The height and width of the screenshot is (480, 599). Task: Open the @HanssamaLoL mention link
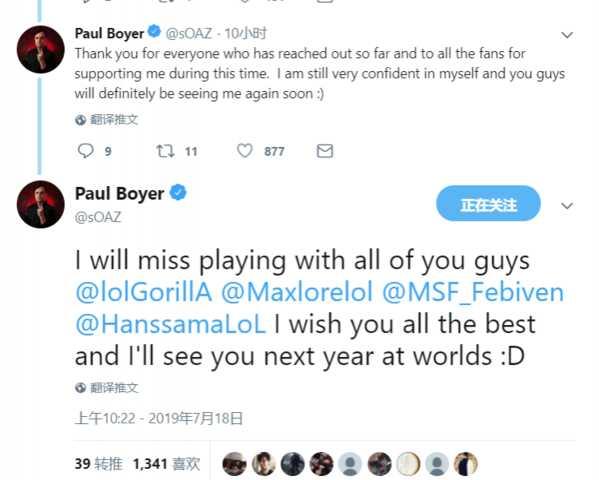tap(170, 324)
